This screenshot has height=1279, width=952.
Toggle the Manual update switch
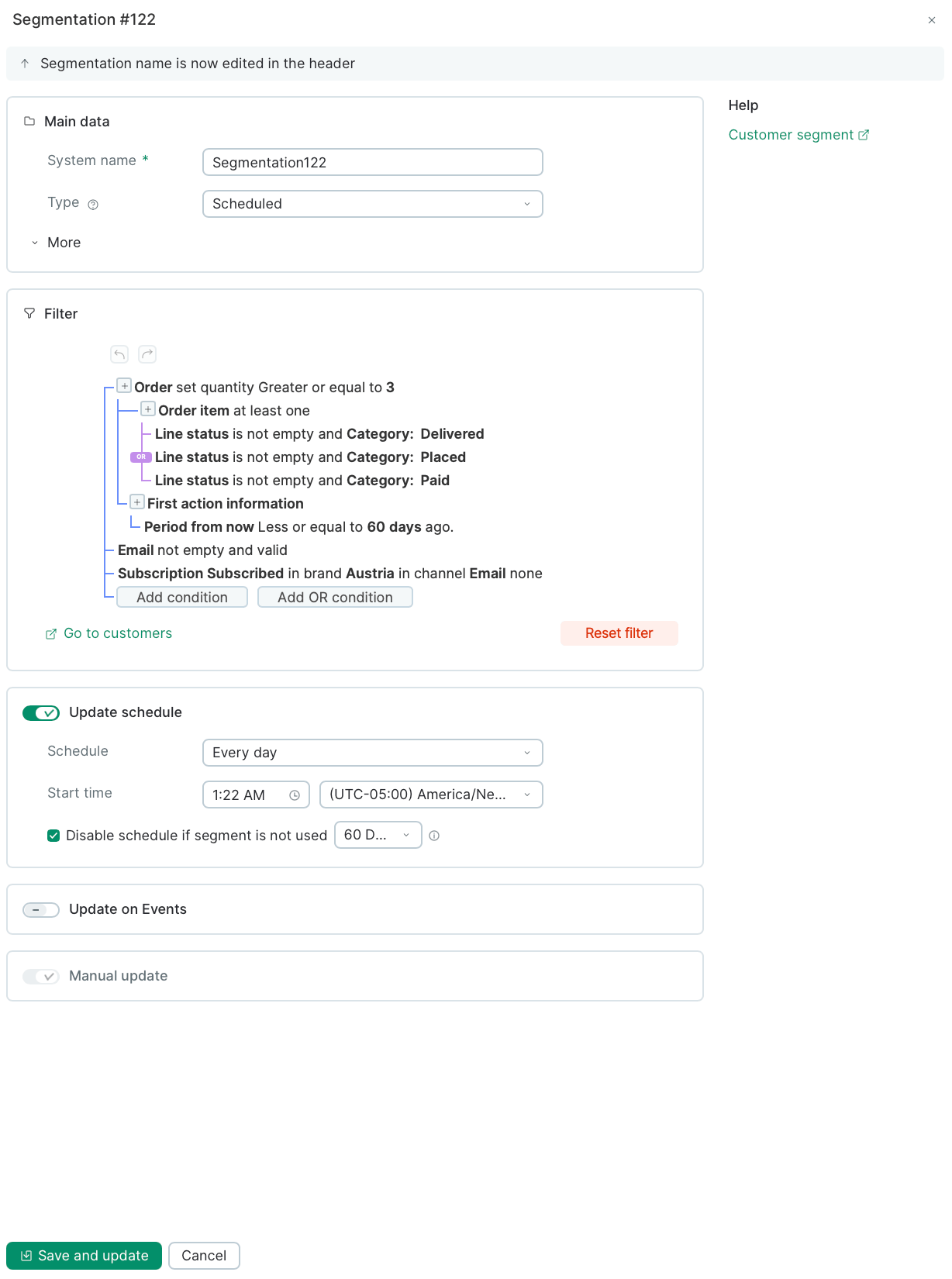41,977
